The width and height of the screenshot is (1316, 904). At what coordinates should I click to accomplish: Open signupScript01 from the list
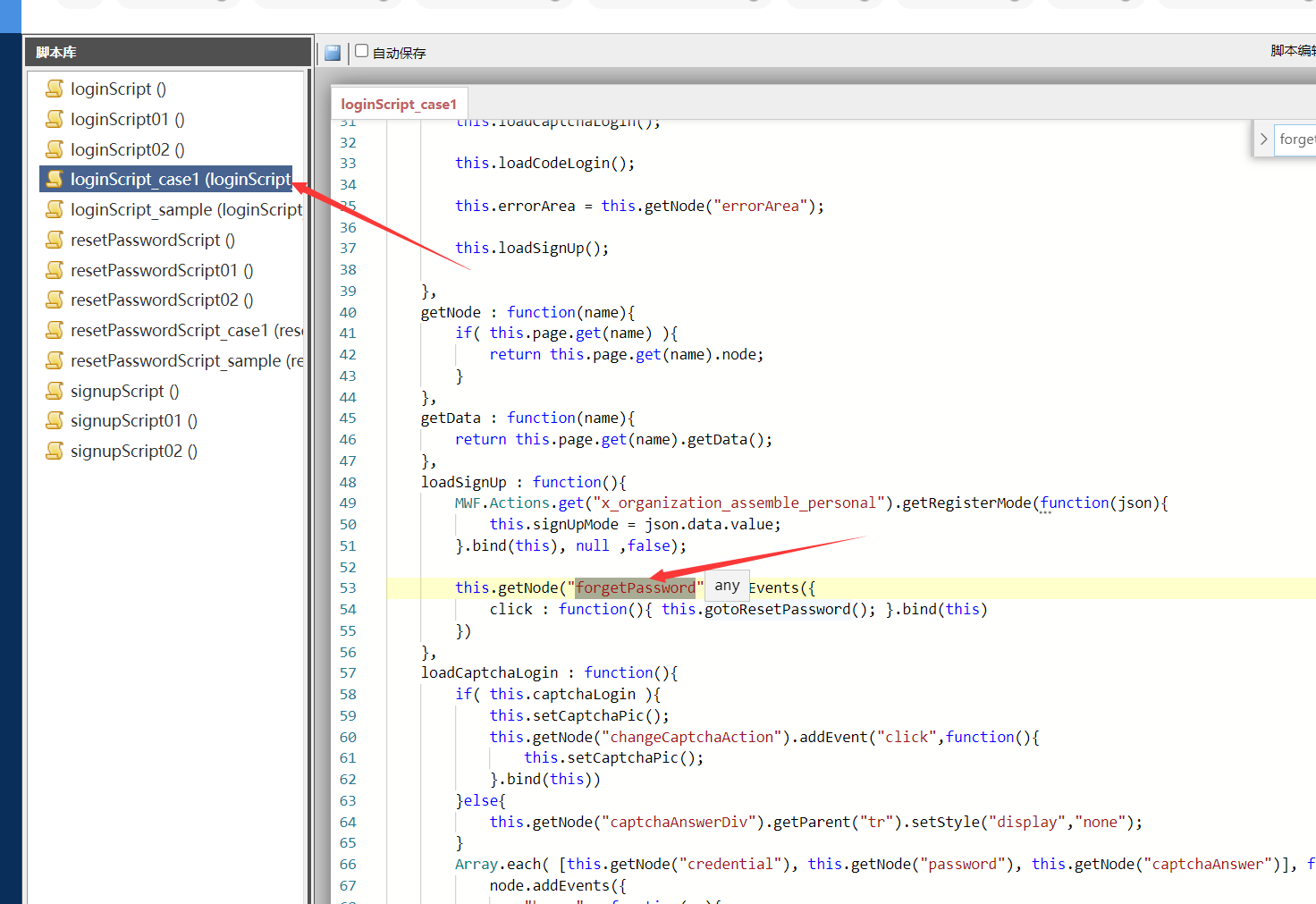click(133, 420)
